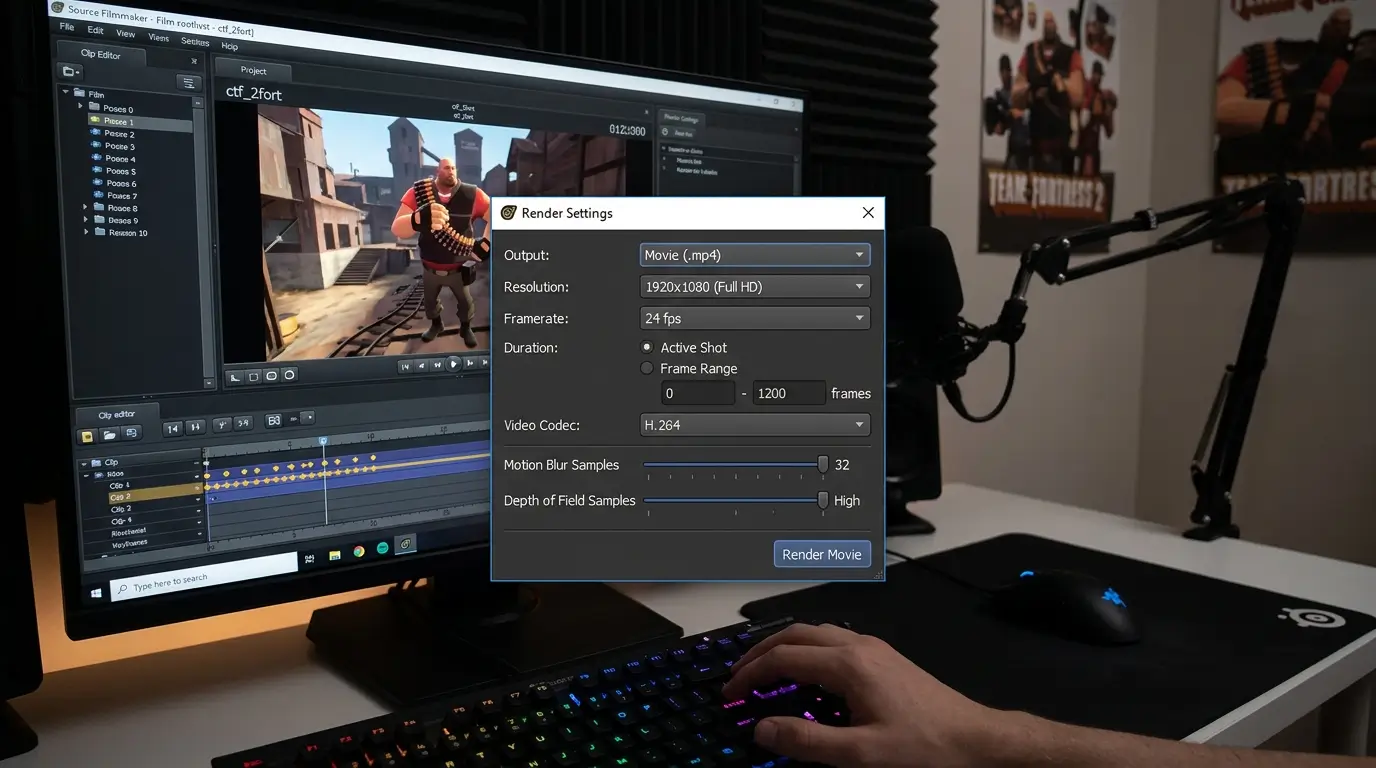1376x768 pixels.
Task: Open the Video Codec dropdown showing H.264
Action: point(754,425)
